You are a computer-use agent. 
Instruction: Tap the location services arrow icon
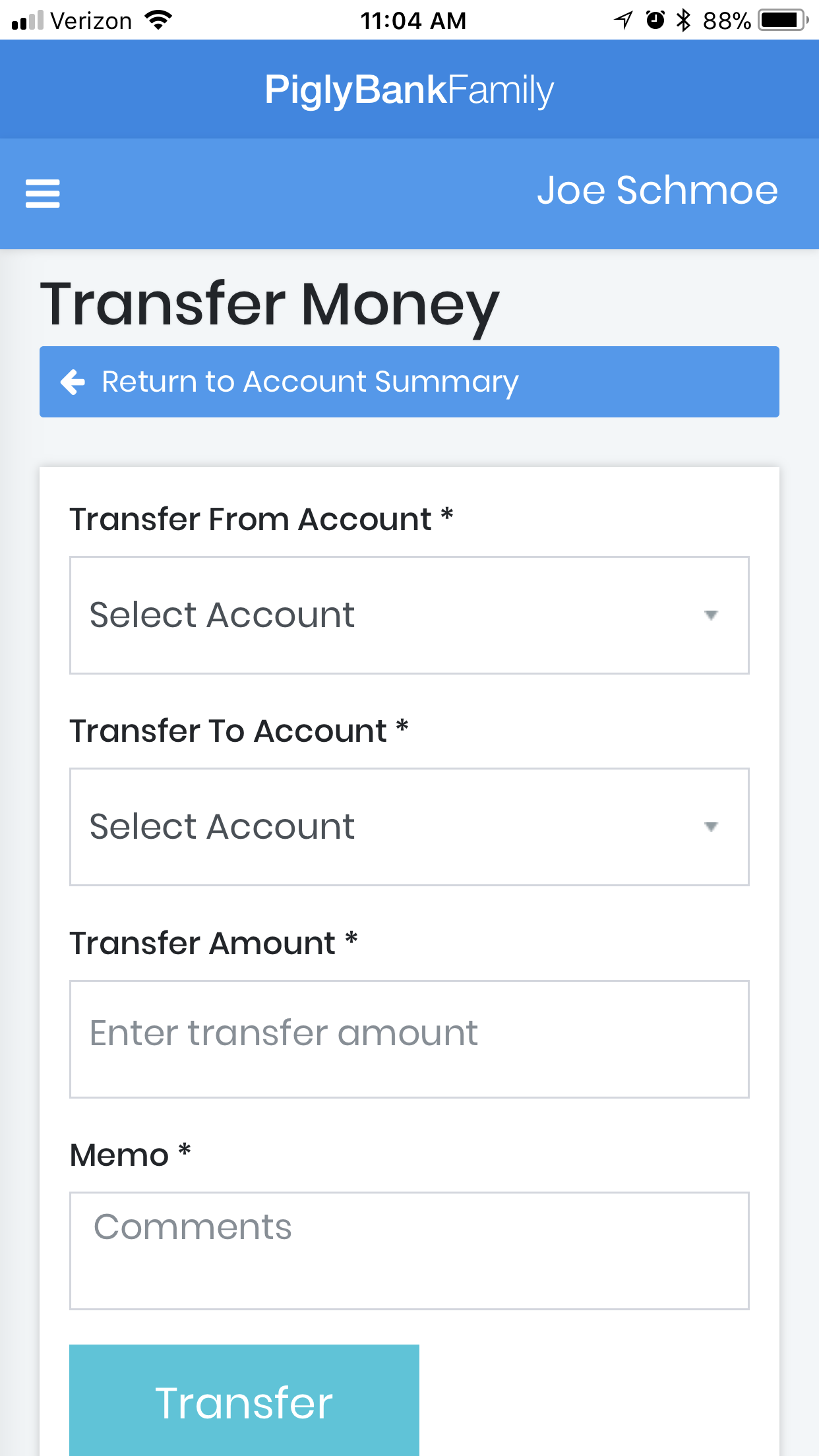(623, 20)
